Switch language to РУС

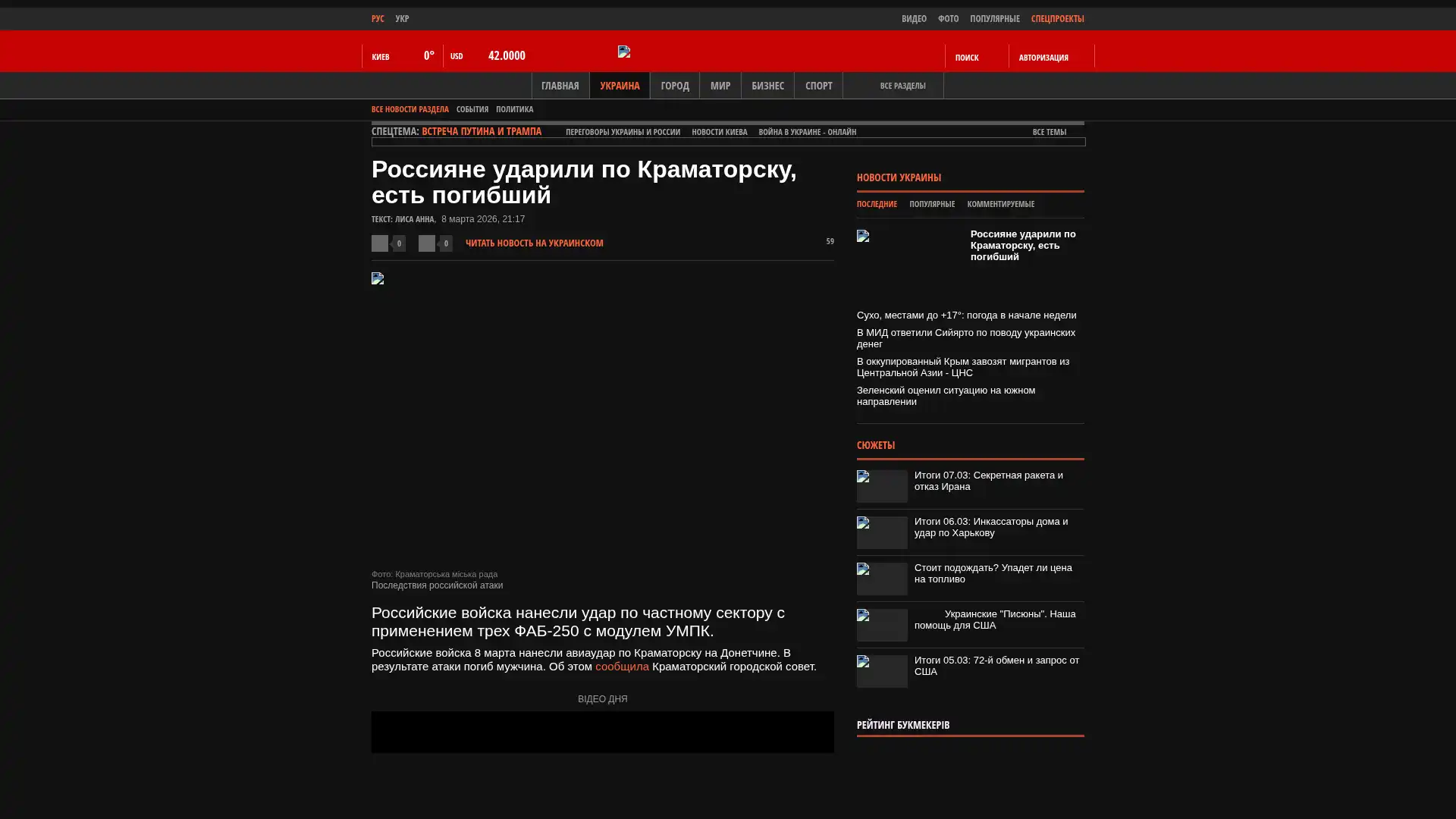pos(378,18)
